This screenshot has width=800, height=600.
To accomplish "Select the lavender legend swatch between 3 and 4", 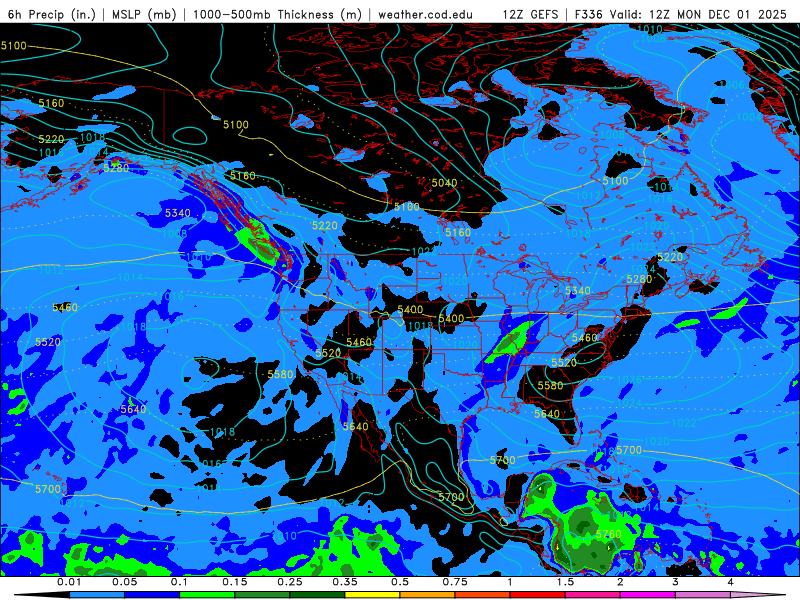I will pyautogui.click(x=703, y=595).
